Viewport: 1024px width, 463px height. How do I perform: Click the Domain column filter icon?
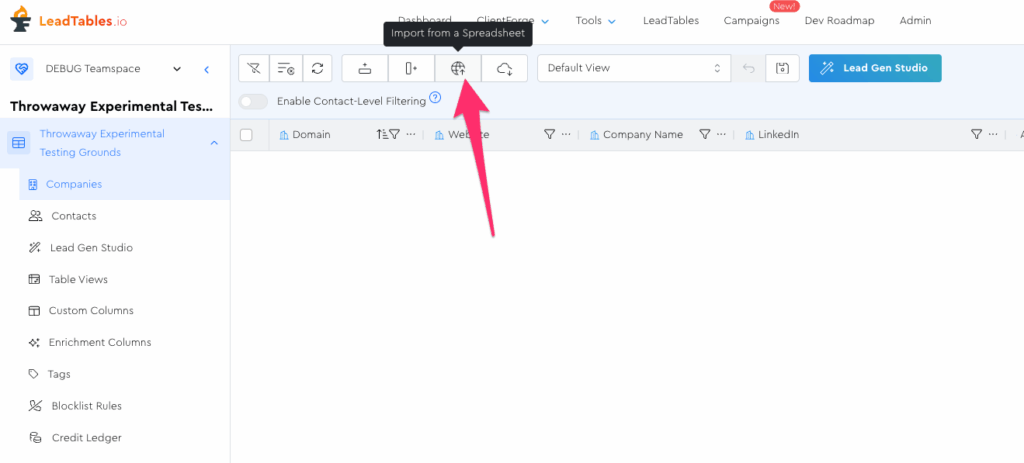click(x=394, y=135)
